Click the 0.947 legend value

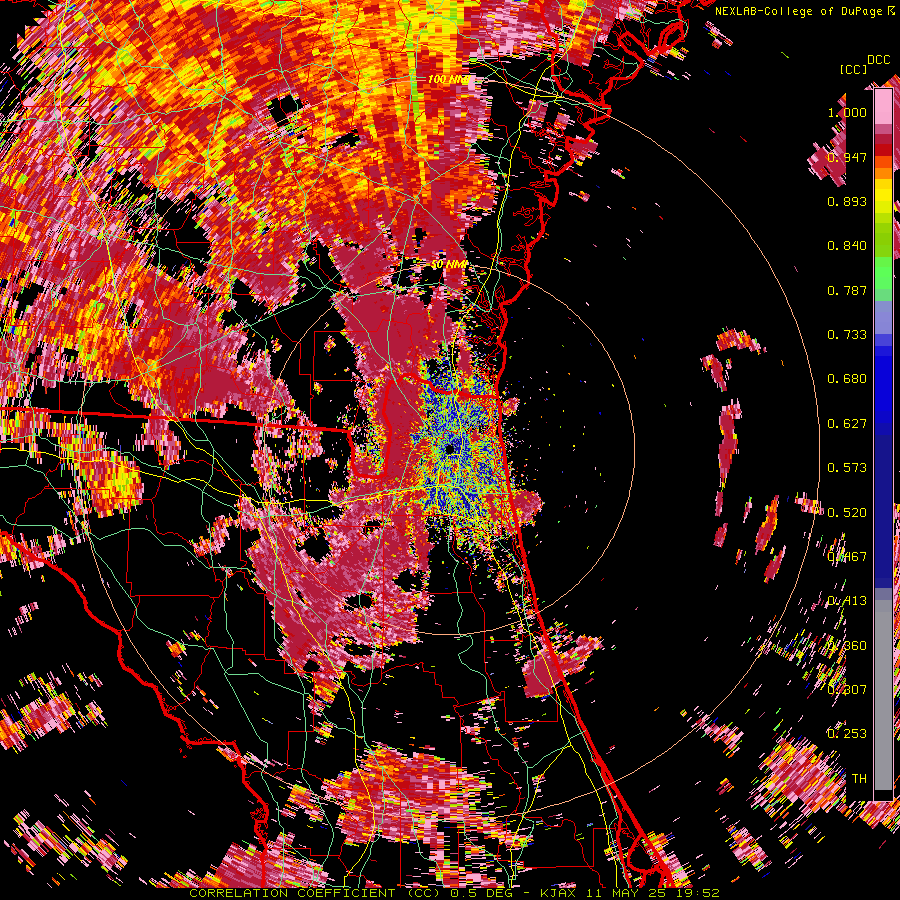(847, 157)
